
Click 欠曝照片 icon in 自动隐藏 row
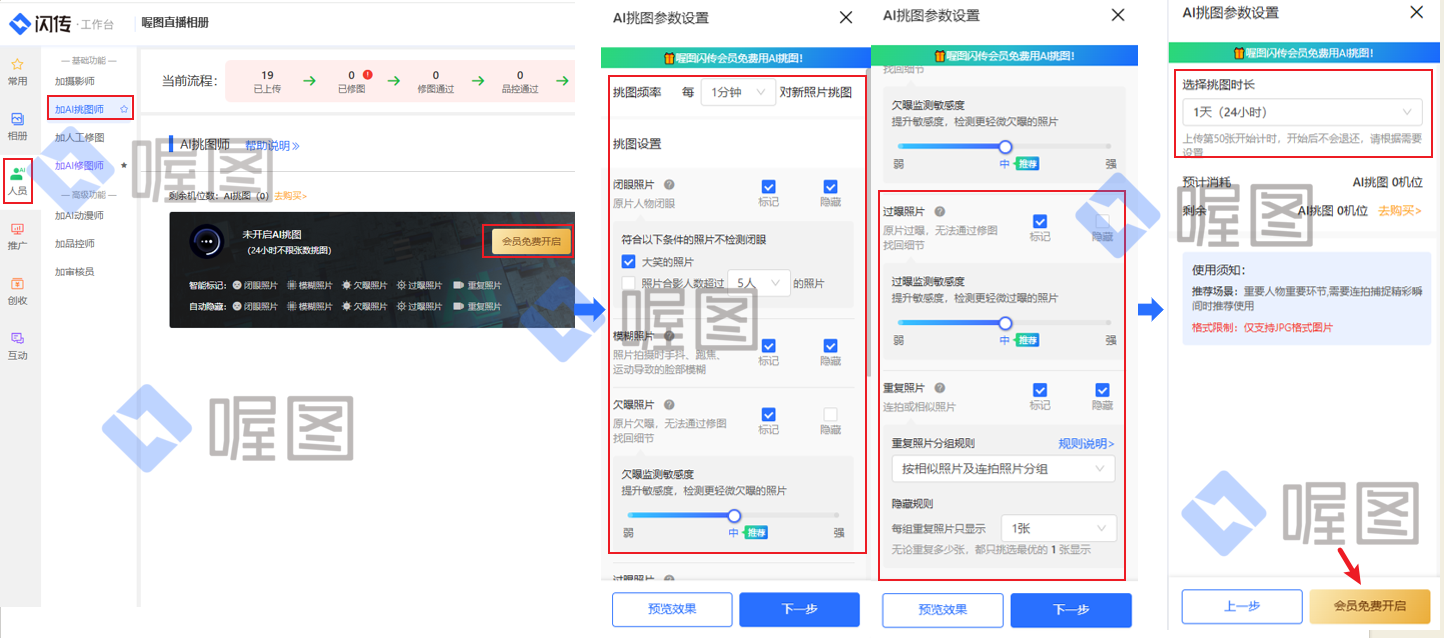click(346, 306)
